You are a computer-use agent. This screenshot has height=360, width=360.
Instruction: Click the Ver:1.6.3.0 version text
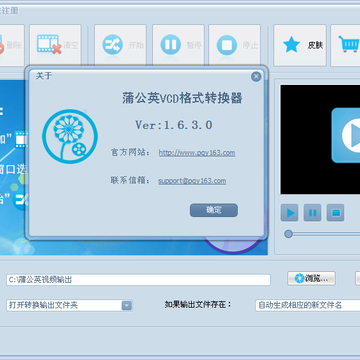click(174, 125)
